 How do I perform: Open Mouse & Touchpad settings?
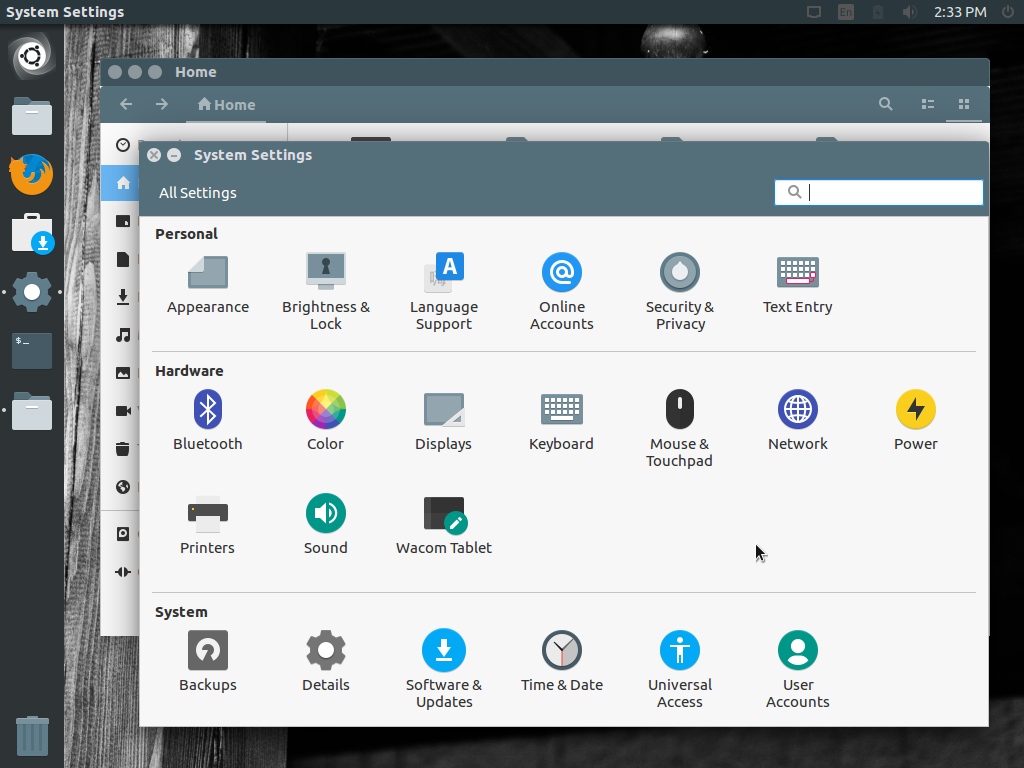[679, 408]
